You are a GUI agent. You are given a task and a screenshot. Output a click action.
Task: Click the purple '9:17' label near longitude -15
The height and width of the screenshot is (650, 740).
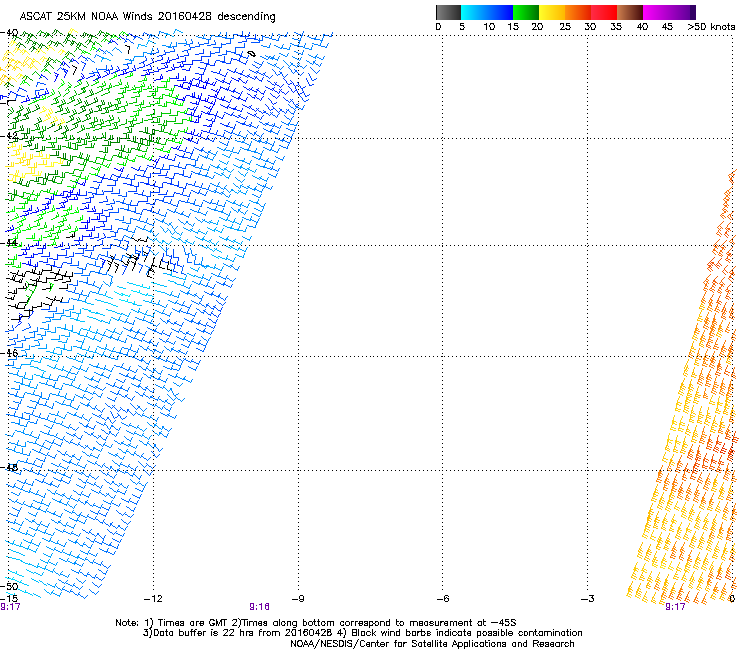pyautogui.click(x=10, y=607)
